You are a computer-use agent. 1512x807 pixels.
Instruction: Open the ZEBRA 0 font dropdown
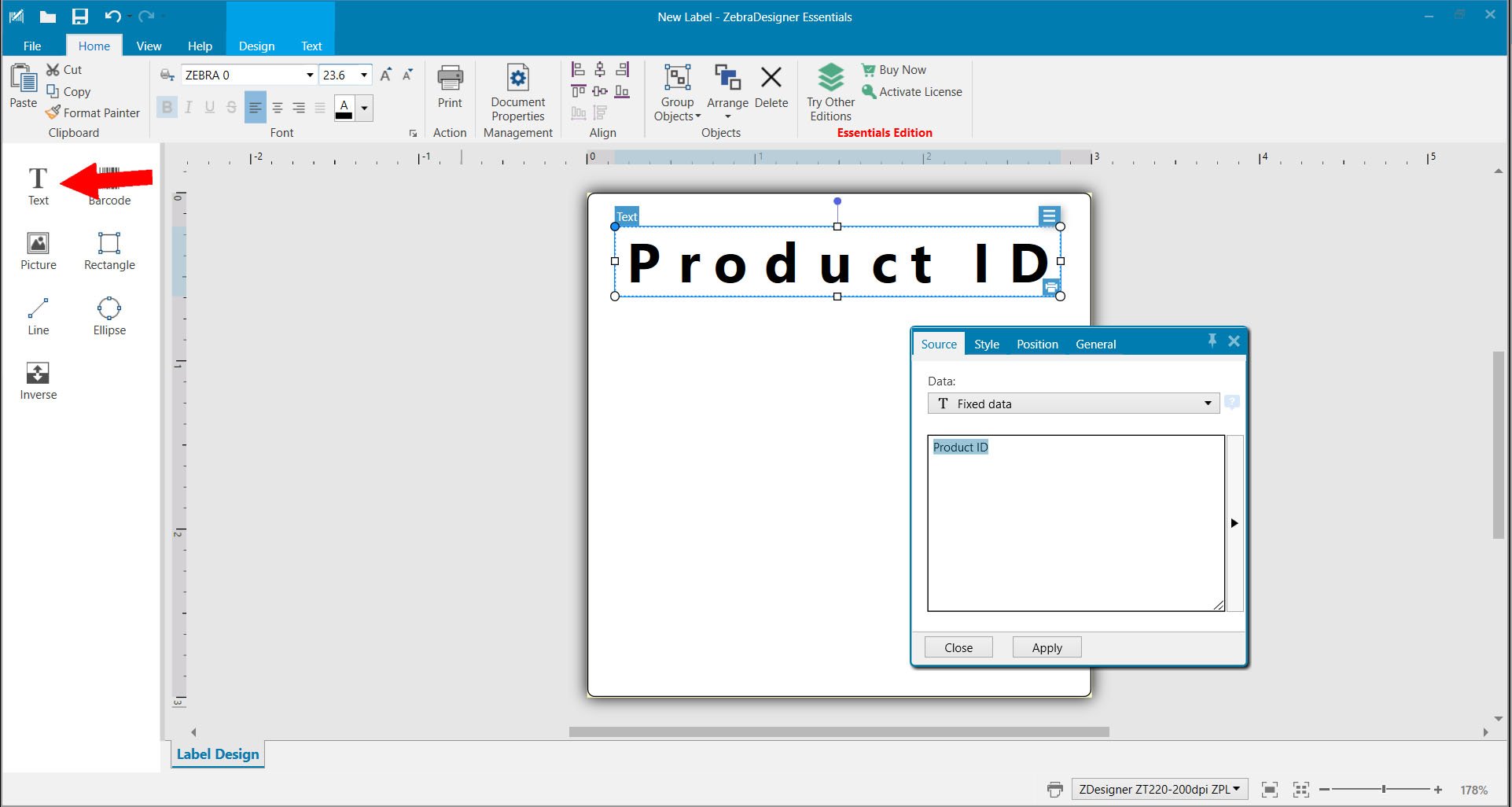[x=310, y=76]
